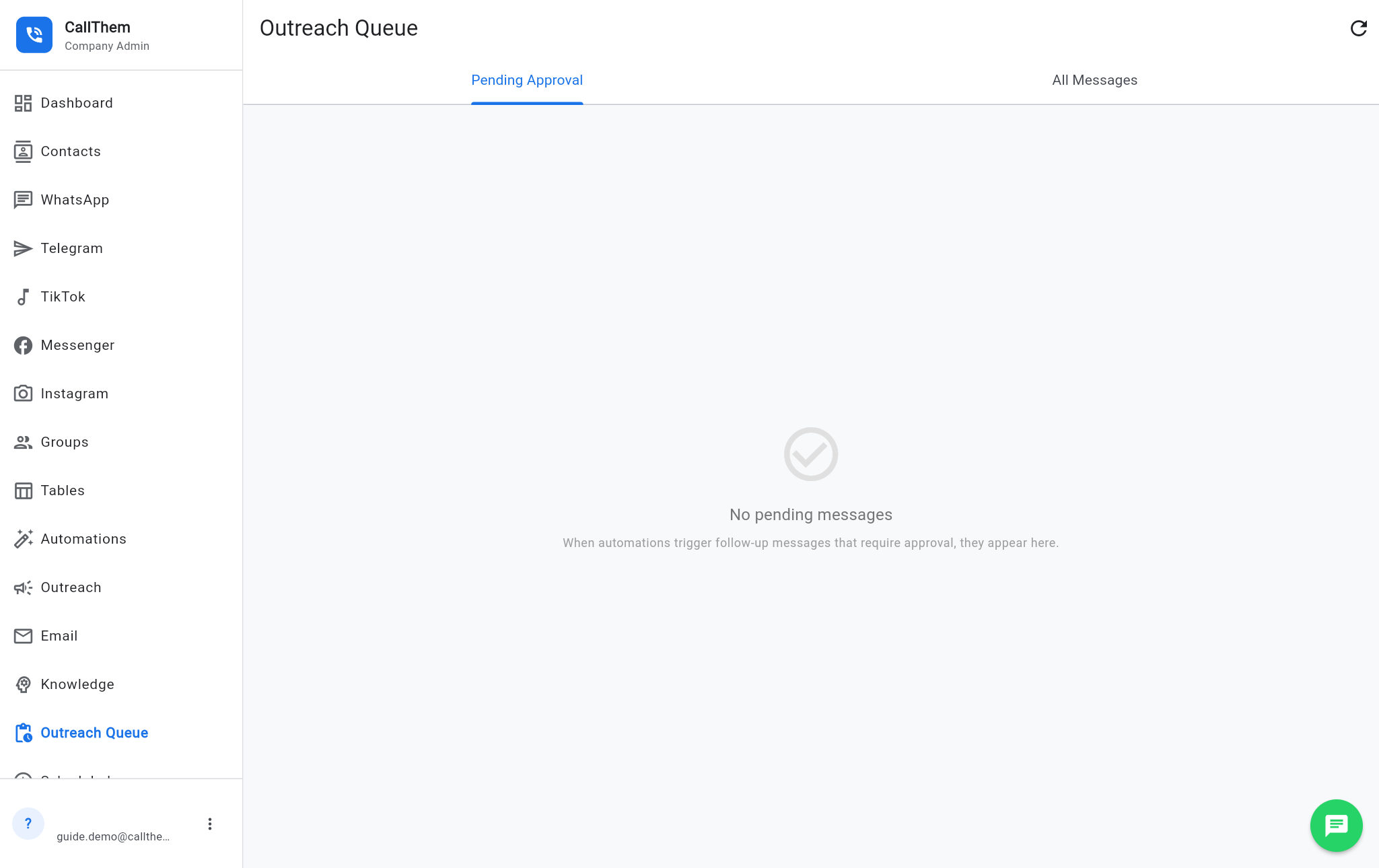Open the Knowledge brain icon
1379x868 pixels.
[23, 684]
